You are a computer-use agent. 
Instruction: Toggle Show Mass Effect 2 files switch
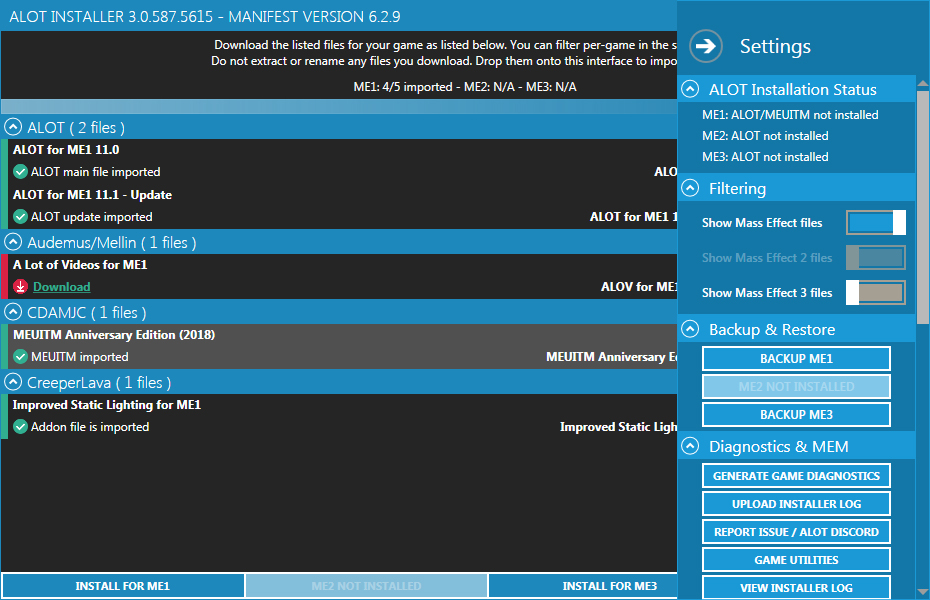(x=876, y=258)
